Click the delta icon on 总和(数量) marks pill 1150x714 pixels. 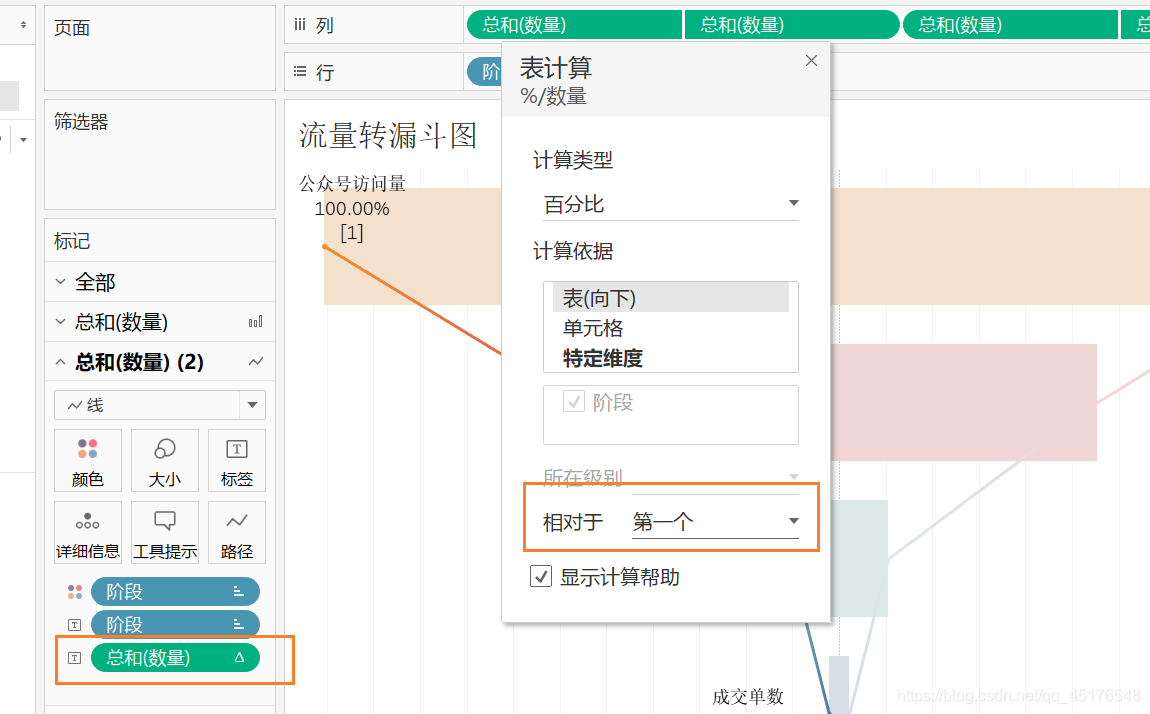pos(239,658)
